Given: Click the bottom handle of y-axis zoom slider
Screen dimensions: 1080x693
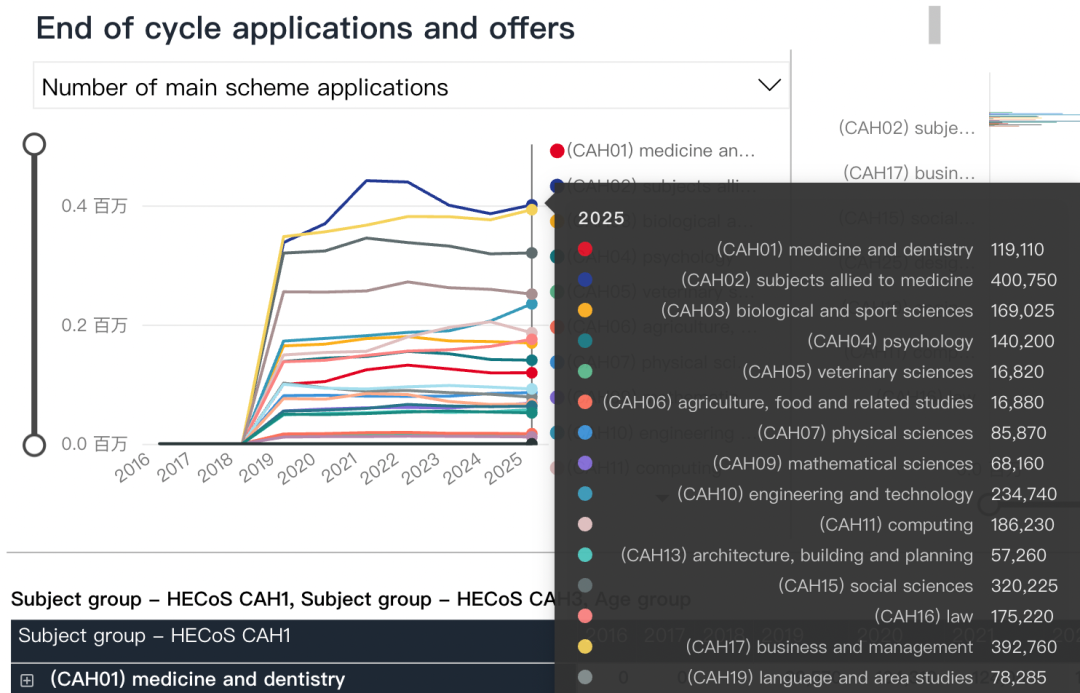Looking at the screenshot, I should 34,444.
